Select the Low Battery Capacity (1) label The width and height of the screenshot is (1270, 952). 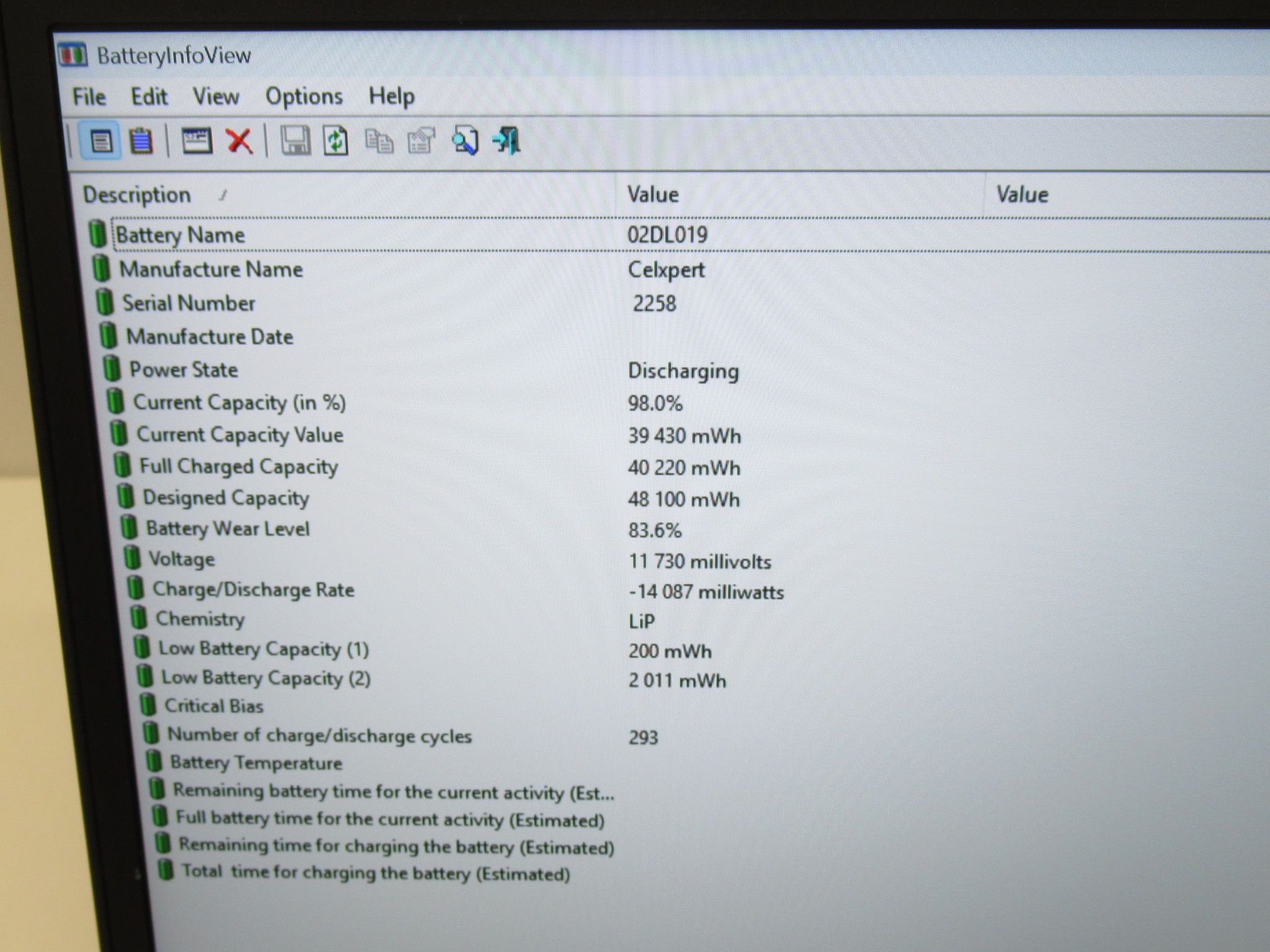(x=264, y=649)
